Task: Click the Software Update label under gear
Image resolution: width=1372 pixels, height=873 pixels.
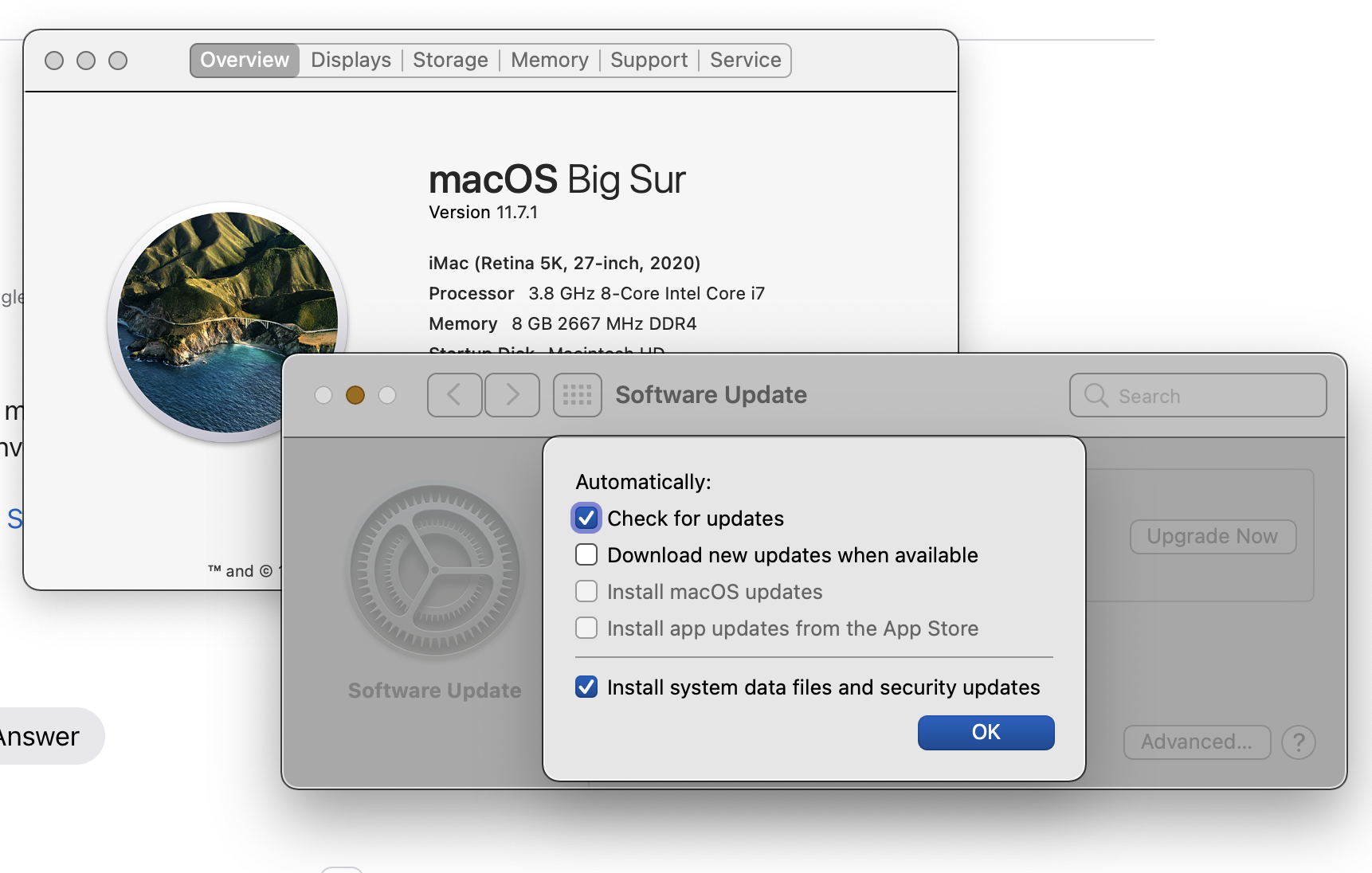Action: click(x=435, y=691)
